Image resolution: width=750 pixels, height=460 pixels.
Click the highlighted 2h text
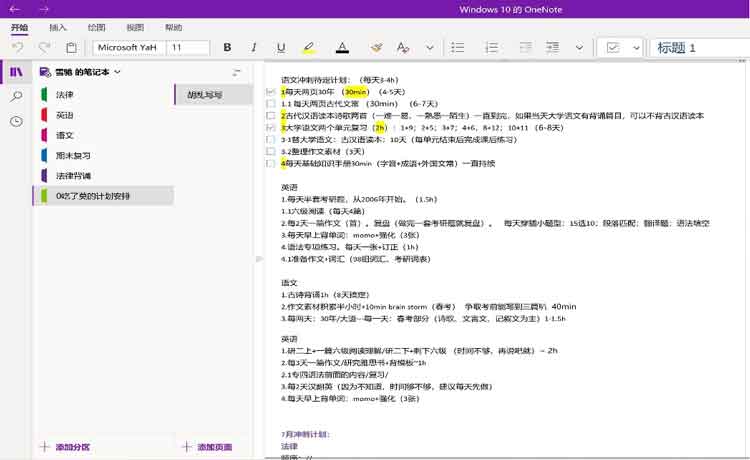tap(380, 127)
